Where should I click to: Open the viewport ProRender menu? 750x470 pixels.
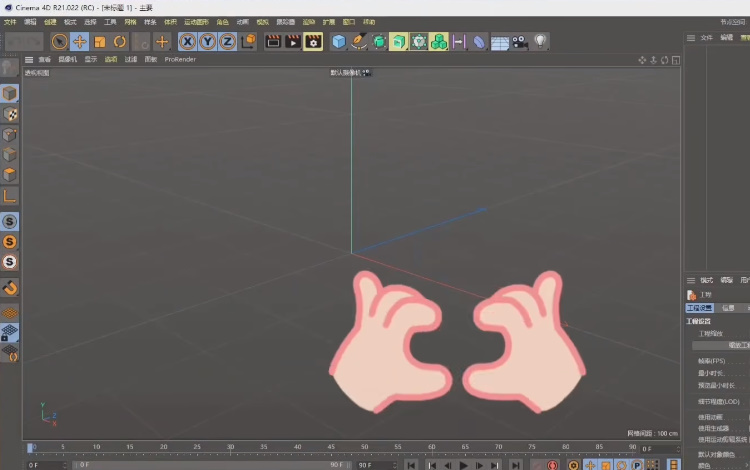click(x=180, y=59)
